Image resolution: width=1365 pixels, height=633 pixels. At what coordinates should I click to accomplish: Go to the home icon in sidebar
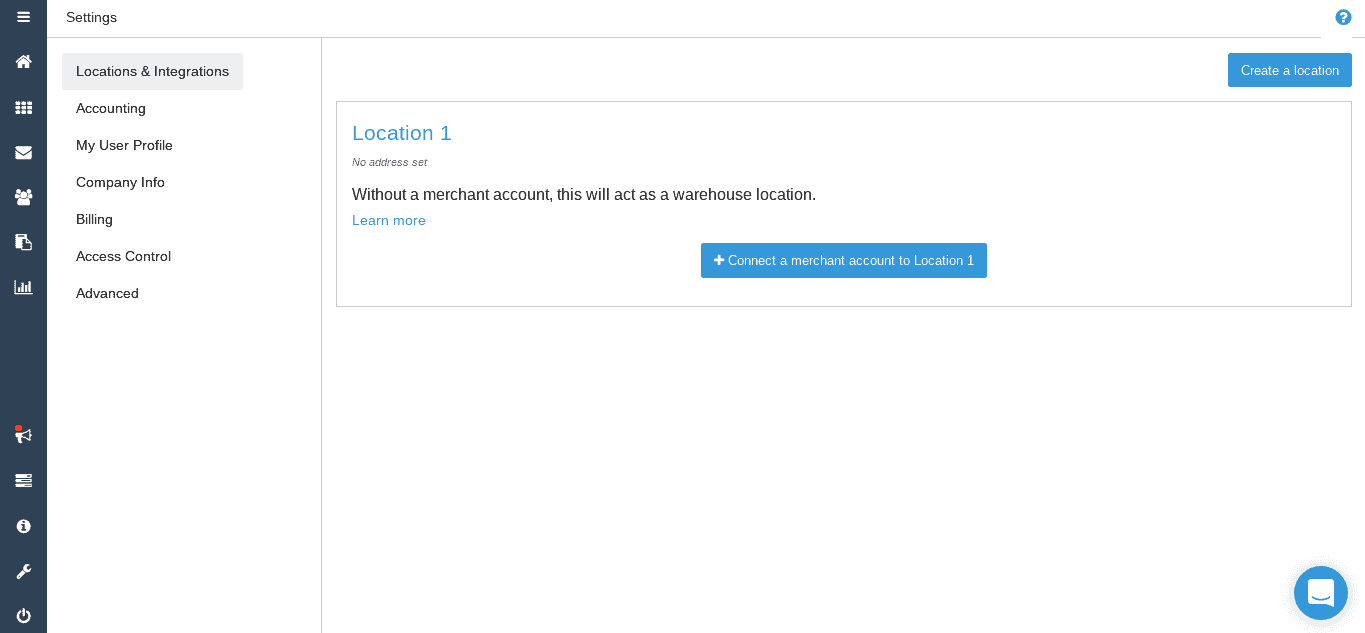[23, 62]
